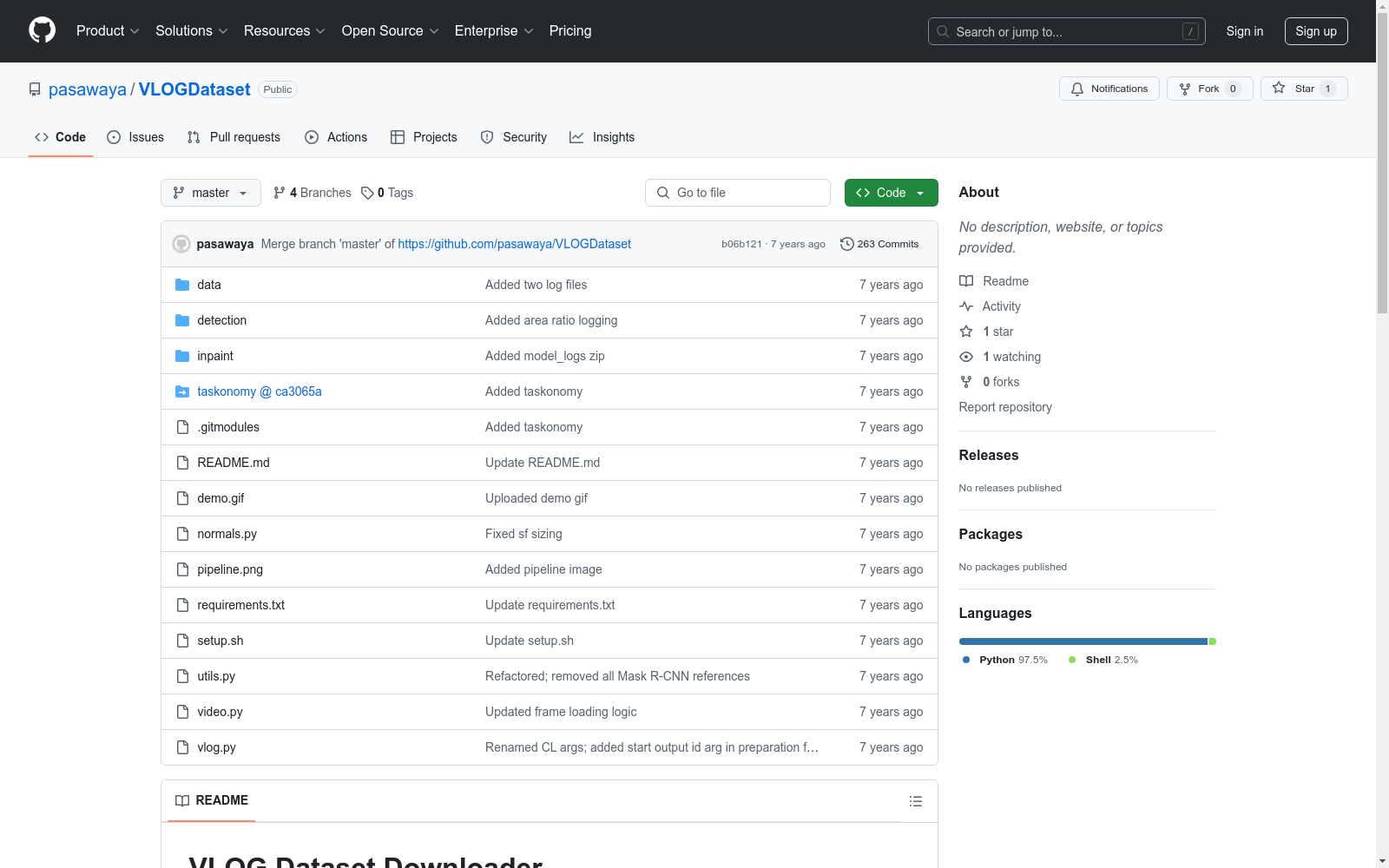Click the submodule icon for taskonomy

[x=182, y=391]
